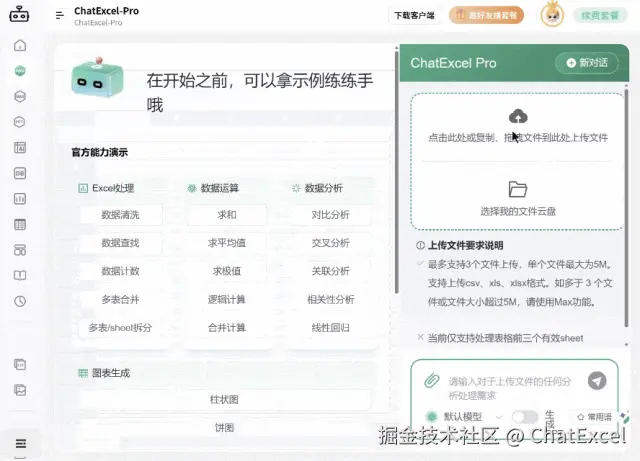
Task: Select the PPT hexagon sidebar icon
Action: [x=20, y=122]
